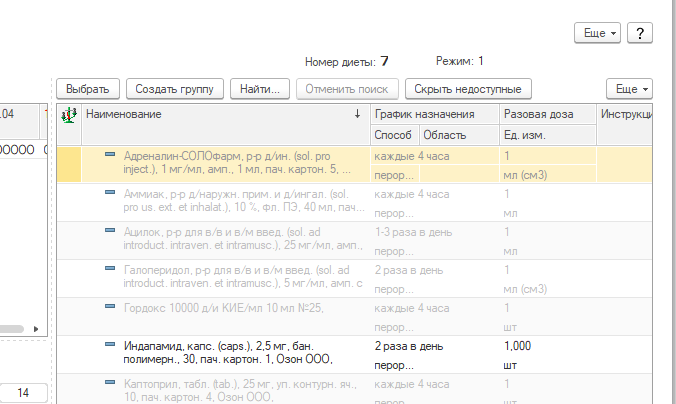Click the input field containing 14
Screen dimensions: 676x404
[23, 393]
